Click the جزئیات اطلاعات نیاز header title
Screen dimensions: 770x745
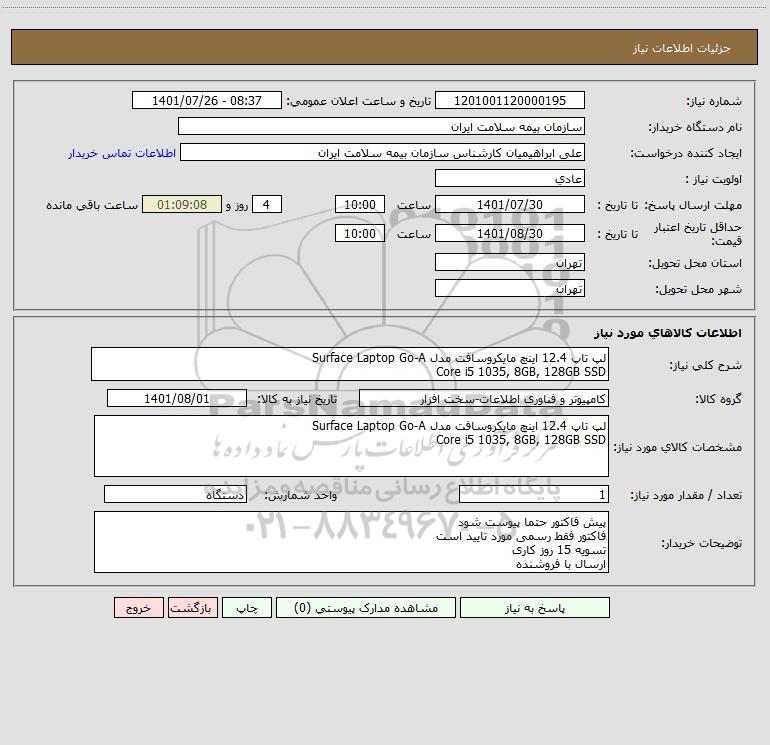682,48
